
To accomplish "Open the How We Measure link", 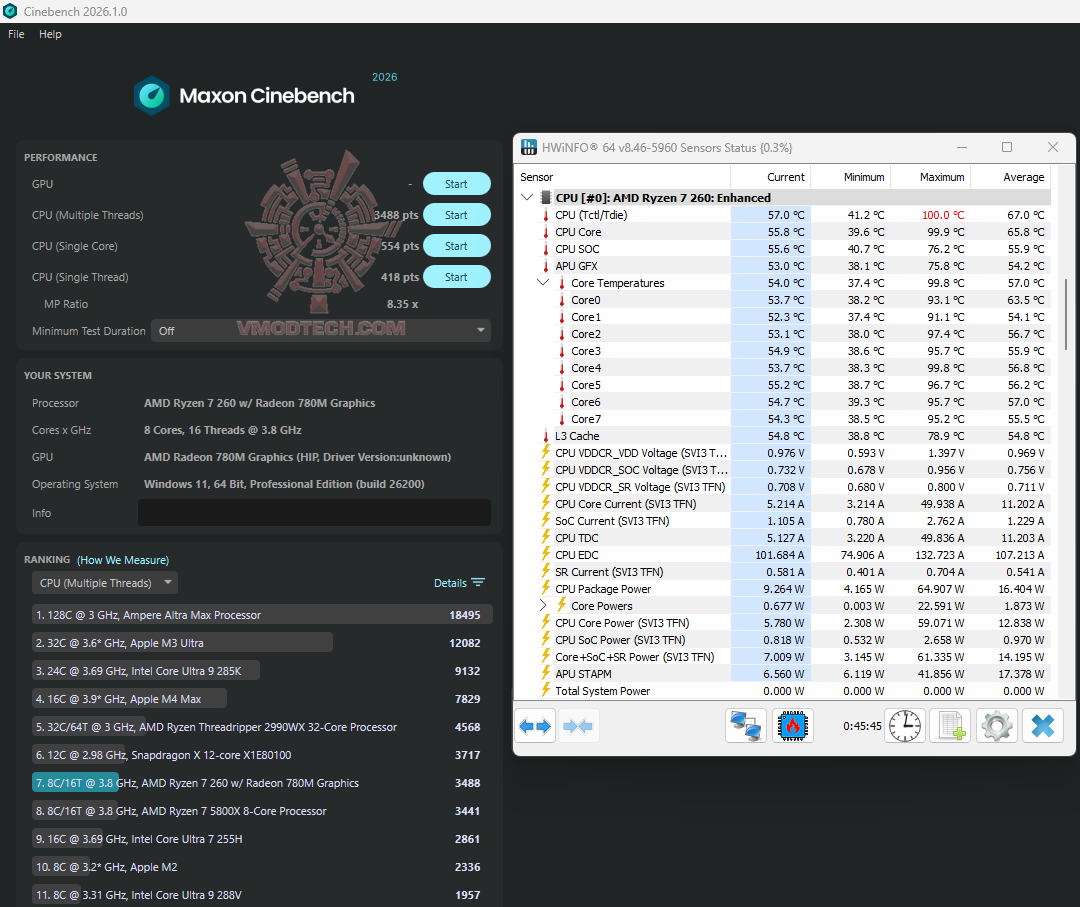I will click(123, 560).
